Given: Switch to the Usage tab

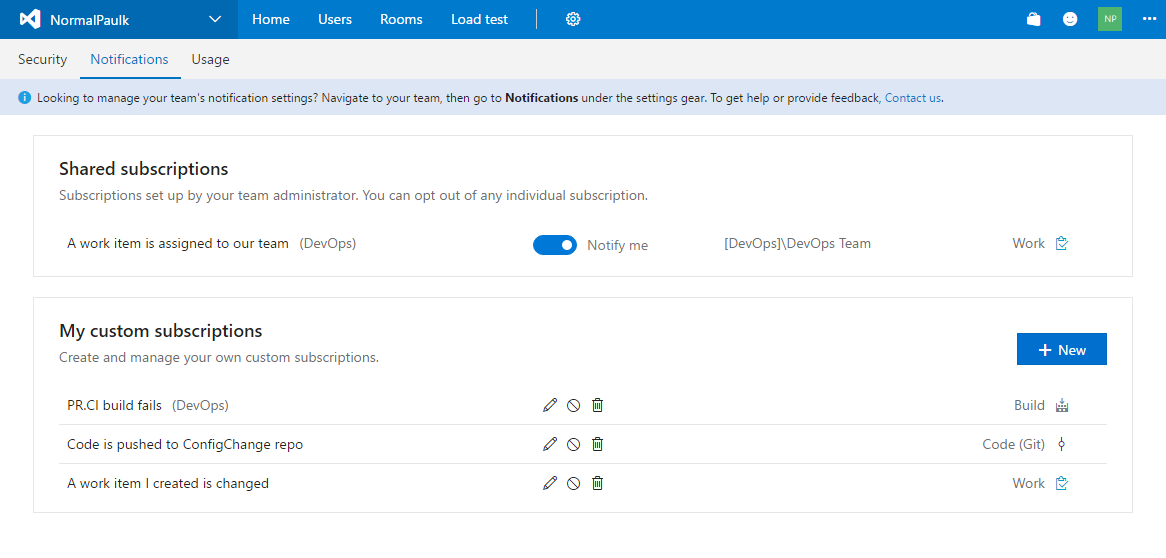Looking at the screenshot, I should 210,60.
